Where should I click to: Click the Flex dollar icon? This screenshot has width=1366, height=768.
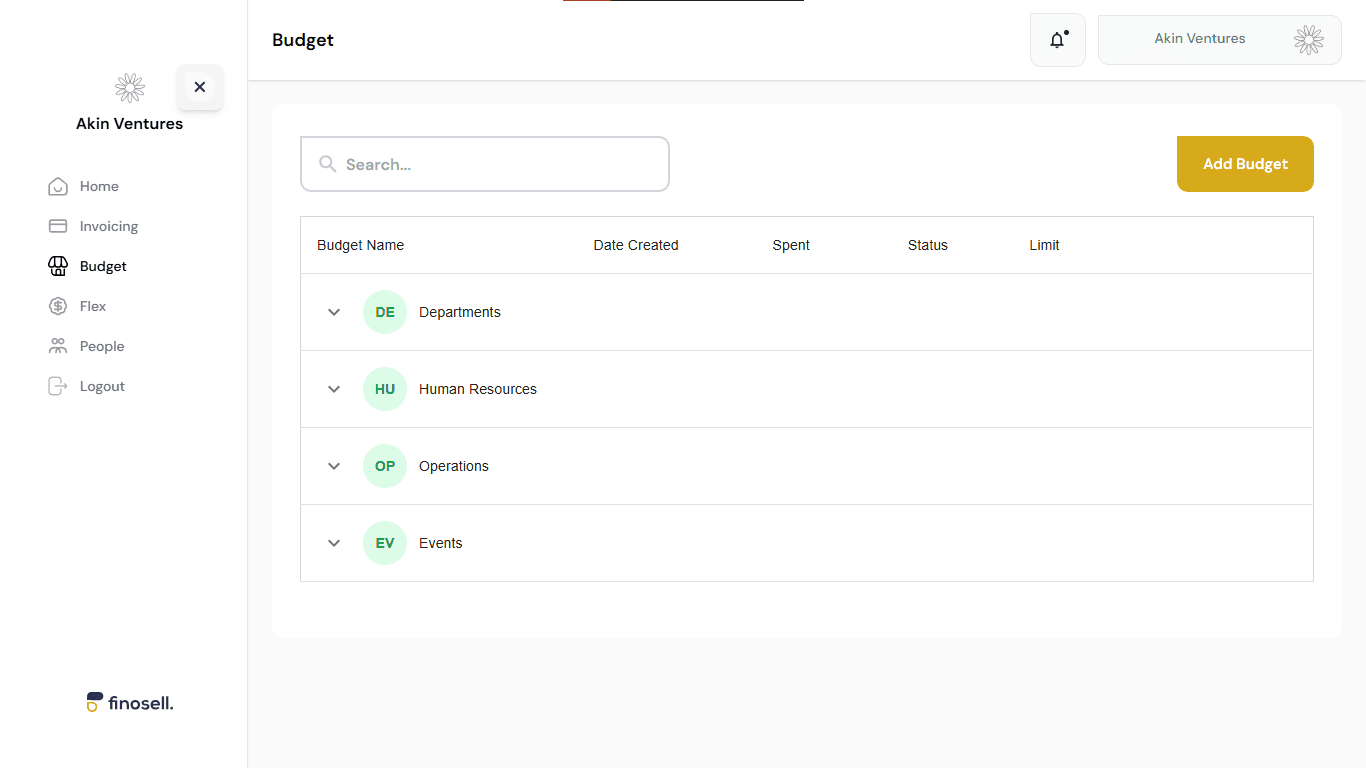click(58, 306)
